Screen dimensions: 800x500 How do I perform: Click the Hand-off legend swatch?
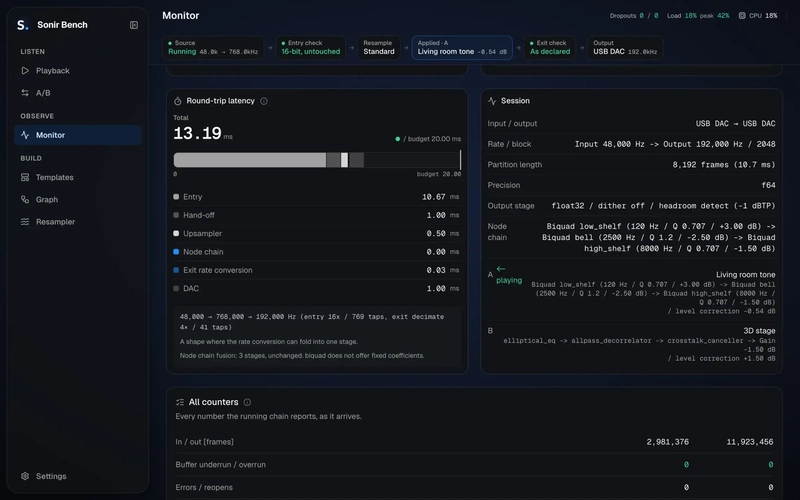(x=176, y=215)
